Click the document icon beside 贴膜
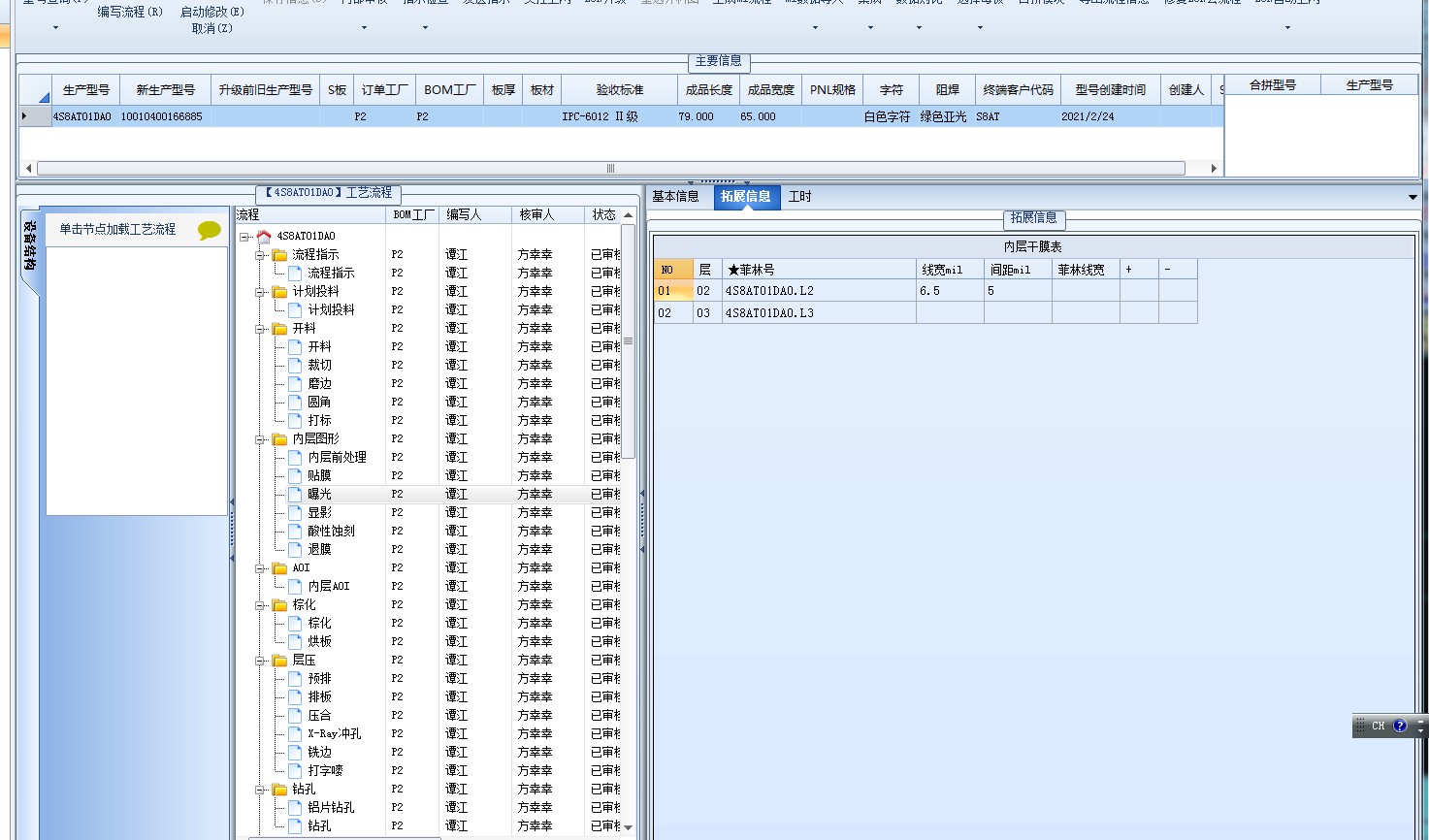Viewport: 1429px width, 840px height. (295, 476)
